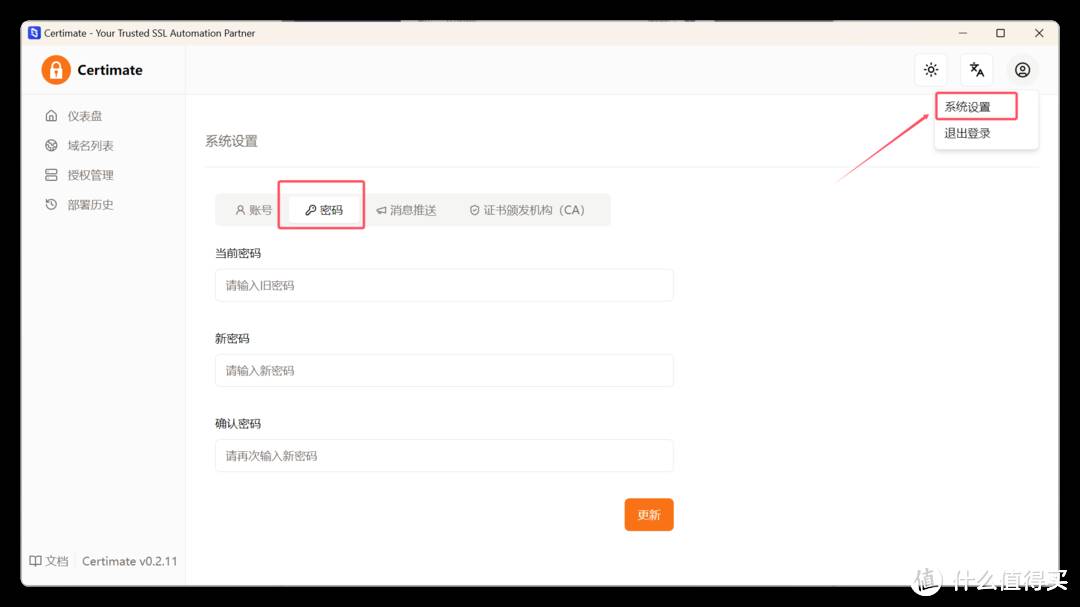Open the user account avatar menu

pyautogui.click(x=1022, y=70)
